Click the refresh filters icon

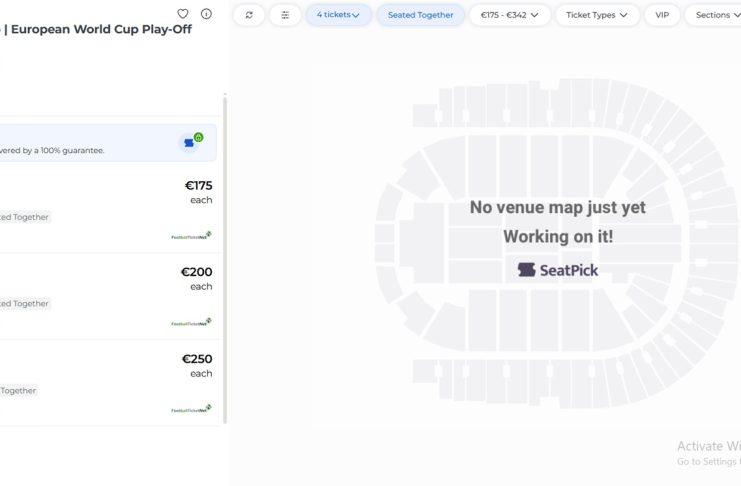(249, 15)
